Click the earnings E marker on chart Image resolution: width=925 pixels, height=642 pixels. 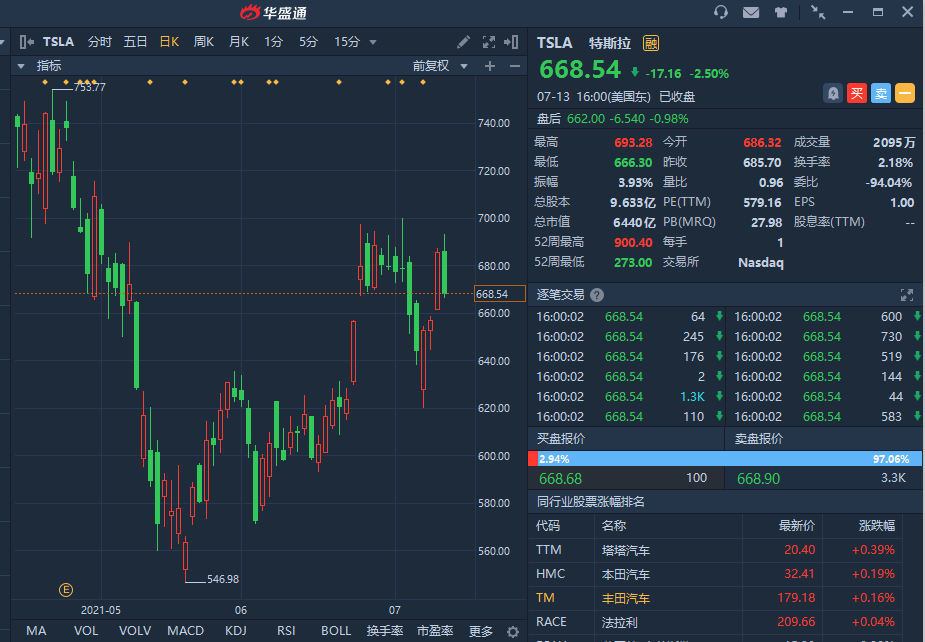coord(66,589)
